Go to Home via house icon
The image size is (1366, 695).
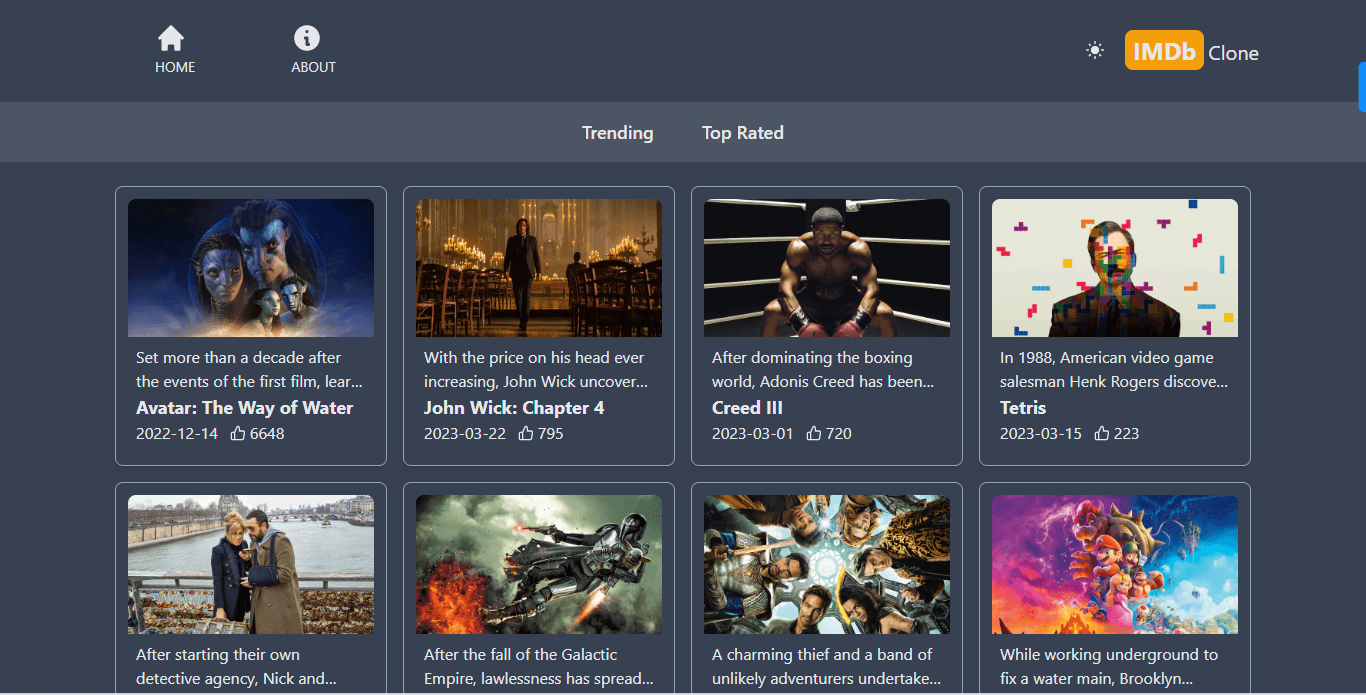tap(171, 38)
